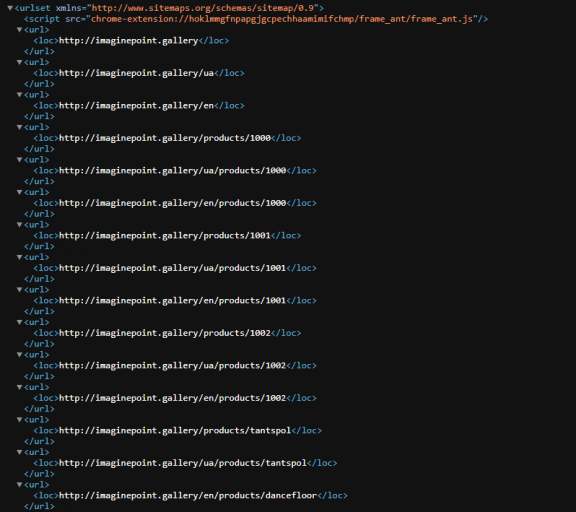This screenshot has height=512, width=576.
Task: Collapse url node containing /ua/products/tantspol
Action: (x=20, y=452)
